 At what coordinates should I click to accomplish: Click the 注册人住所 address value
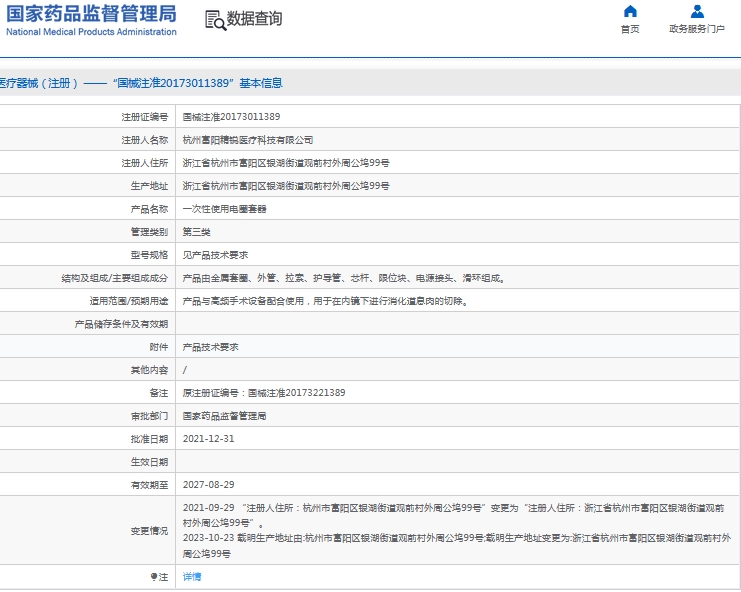tap(286, 163)
